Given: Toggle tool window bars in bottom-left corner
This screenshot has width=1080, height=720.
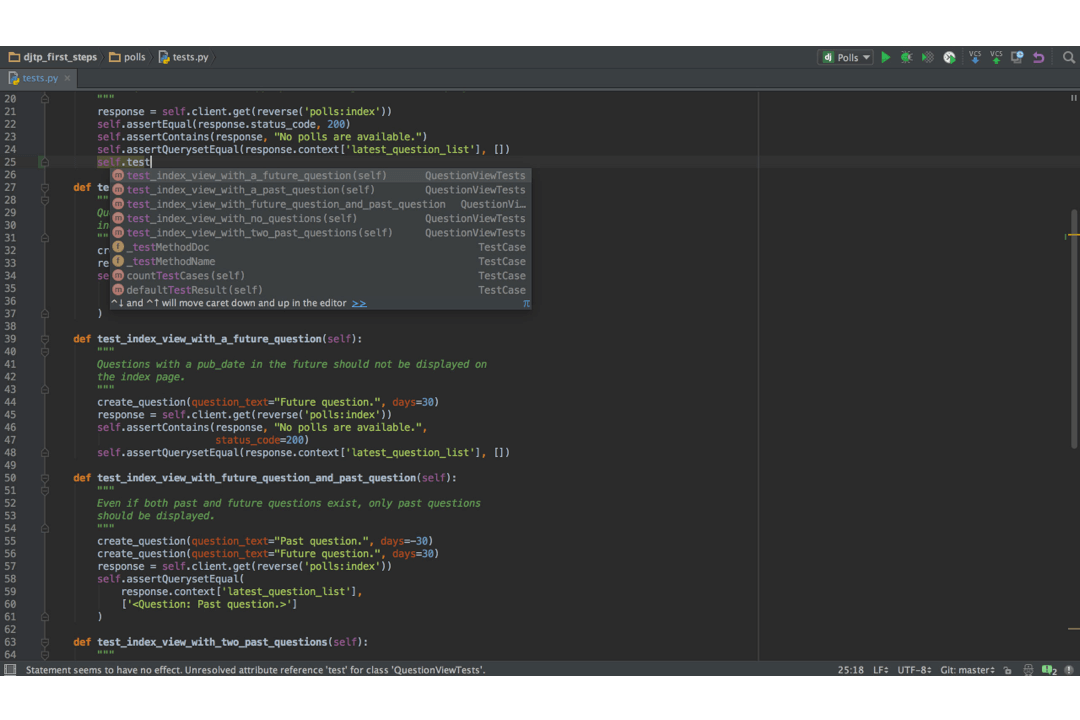Looking at the screenshot, I should pyautogui.click(x=10, y=670).
